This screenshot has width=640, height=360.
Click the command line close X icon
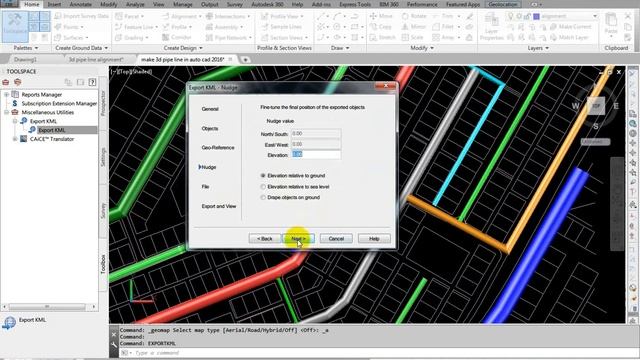click(x=114, y=335)
